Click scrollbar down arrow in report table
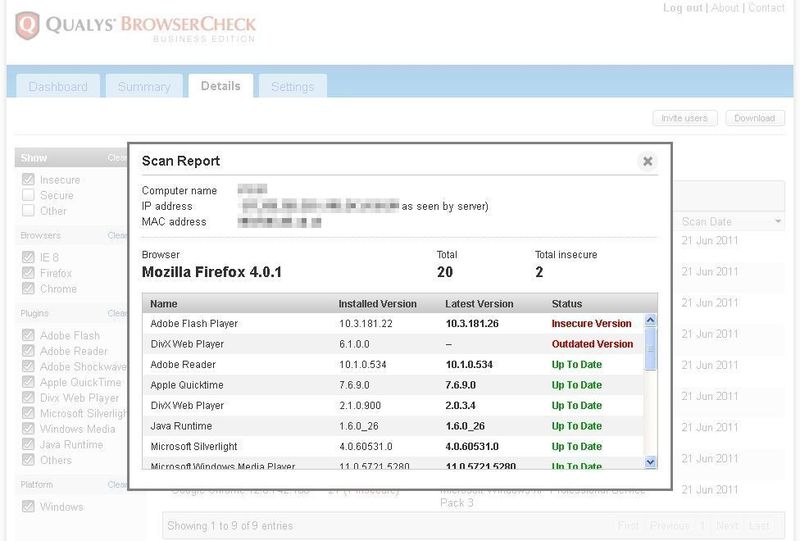This screenshot has height=541, width=800. [651, 462]
